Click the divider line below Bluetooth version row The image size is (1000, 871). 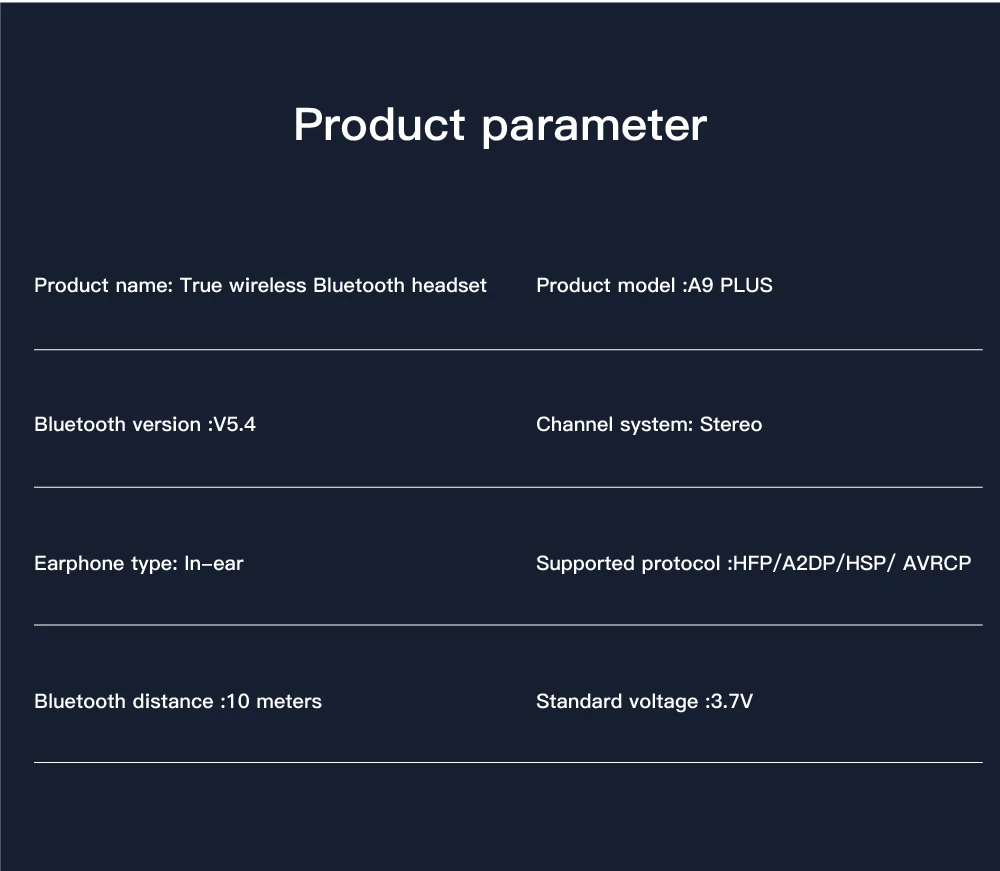[x=508, y=487]
